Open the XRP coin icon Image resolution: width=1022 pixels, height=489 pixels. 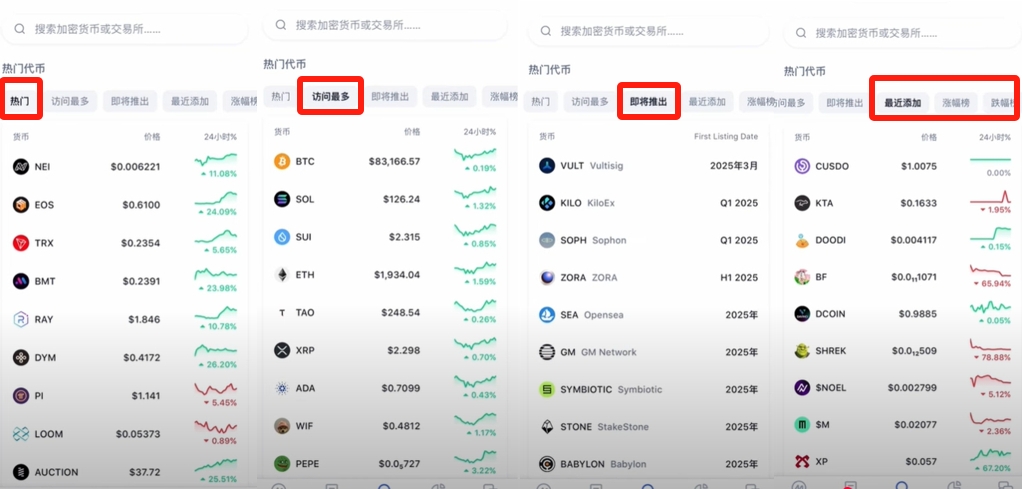click(x=281, y=350)
